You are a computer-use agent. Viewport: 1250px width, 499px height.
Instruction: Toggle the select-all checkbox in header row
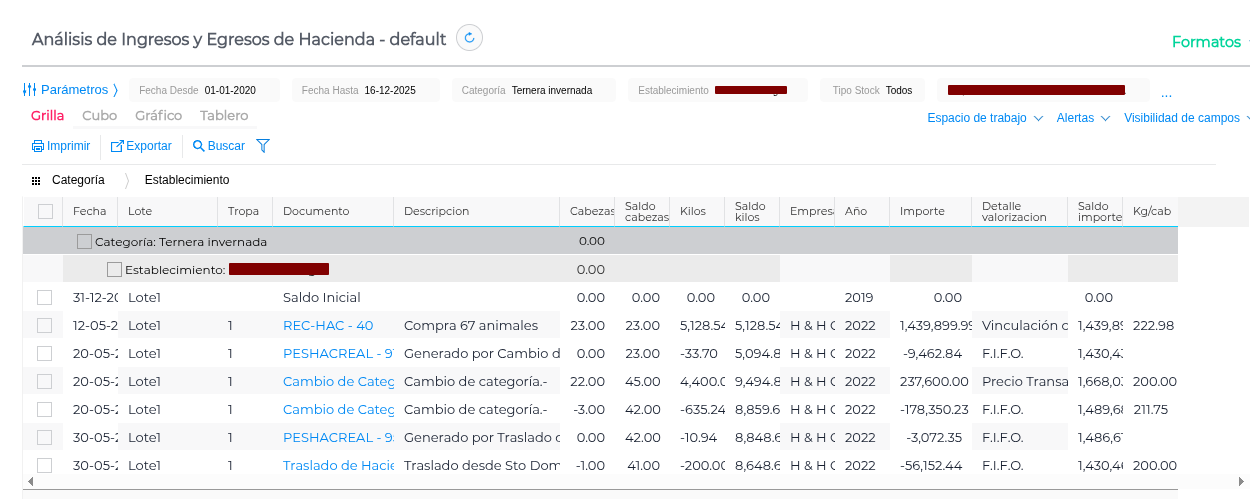click(x=45, y=211)
